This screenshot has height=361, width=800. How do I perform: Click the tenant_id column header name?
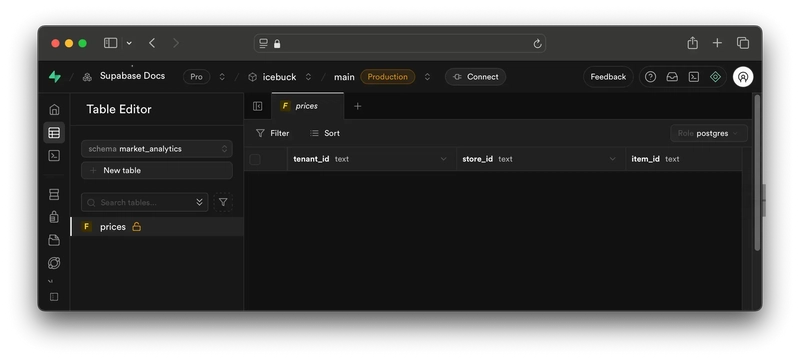point(311,159)
